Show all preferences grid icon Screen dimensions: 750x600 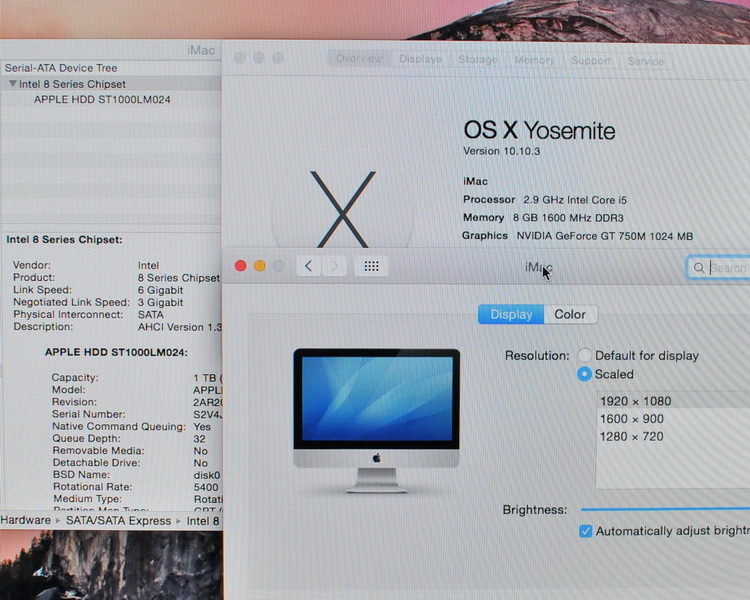[x=371, y=266]
